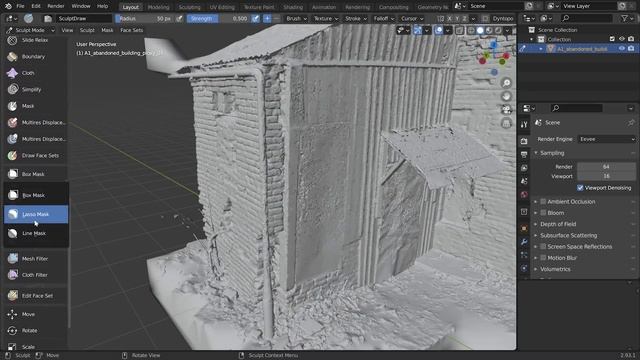Select the Edit Face Set tool
640x360 pixels.
[x=35, y=296]
